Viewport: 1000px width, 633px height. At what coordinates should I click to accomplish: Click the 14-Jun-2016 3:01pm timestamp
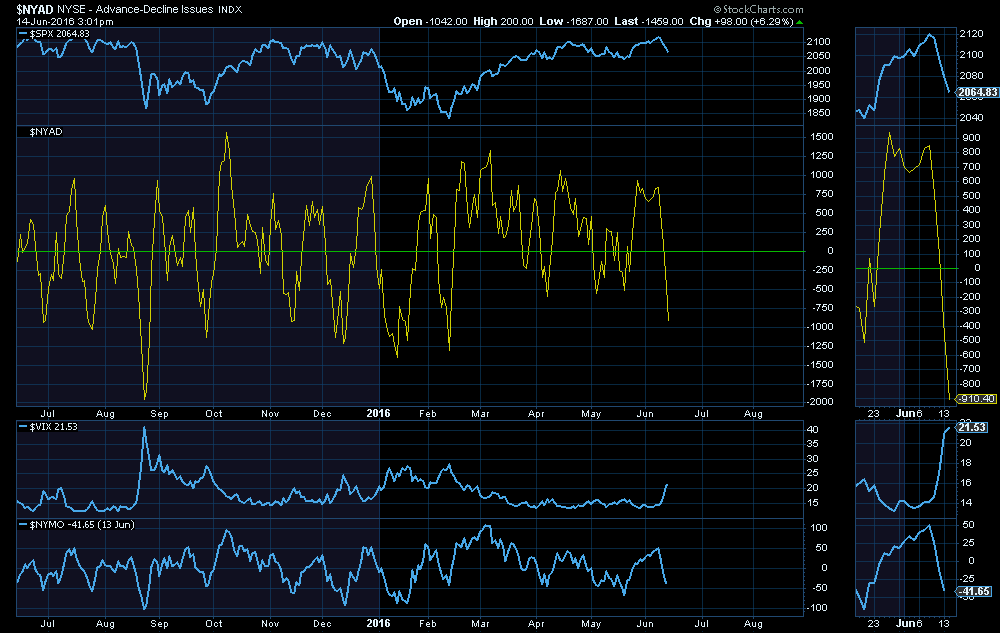57,20
